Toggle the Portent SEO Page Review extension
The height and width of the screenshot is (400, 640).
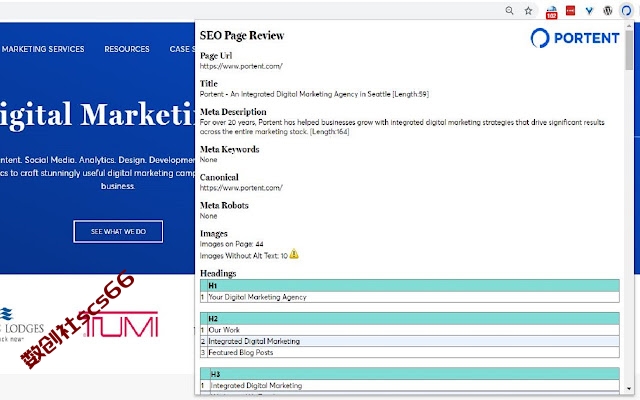626,11
